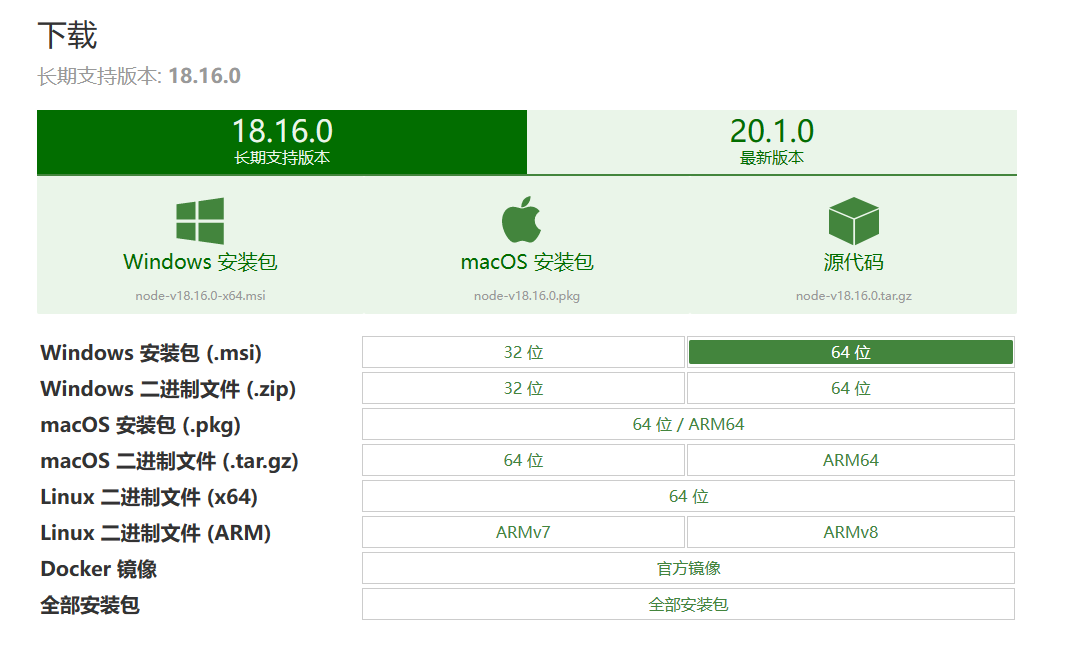
Task: Click the 'Linux 二进制文件 (ARM)' row label
Action: [x=156, y=533]
